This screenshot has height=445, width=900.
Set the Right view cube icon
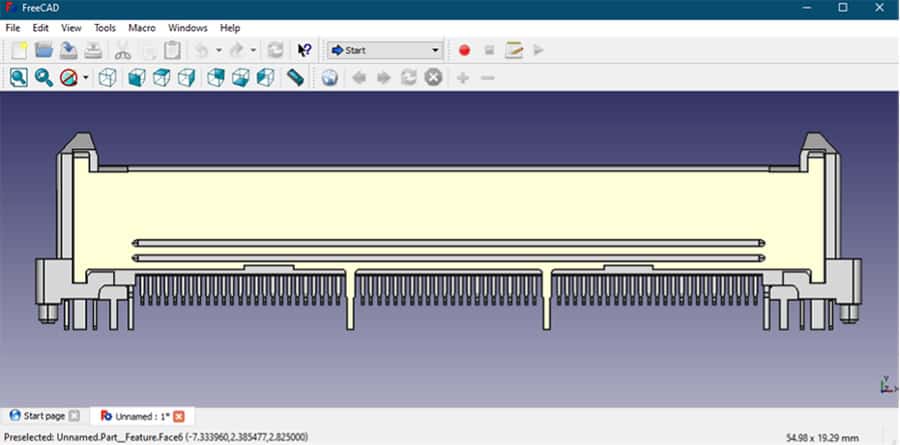[186, 78]
